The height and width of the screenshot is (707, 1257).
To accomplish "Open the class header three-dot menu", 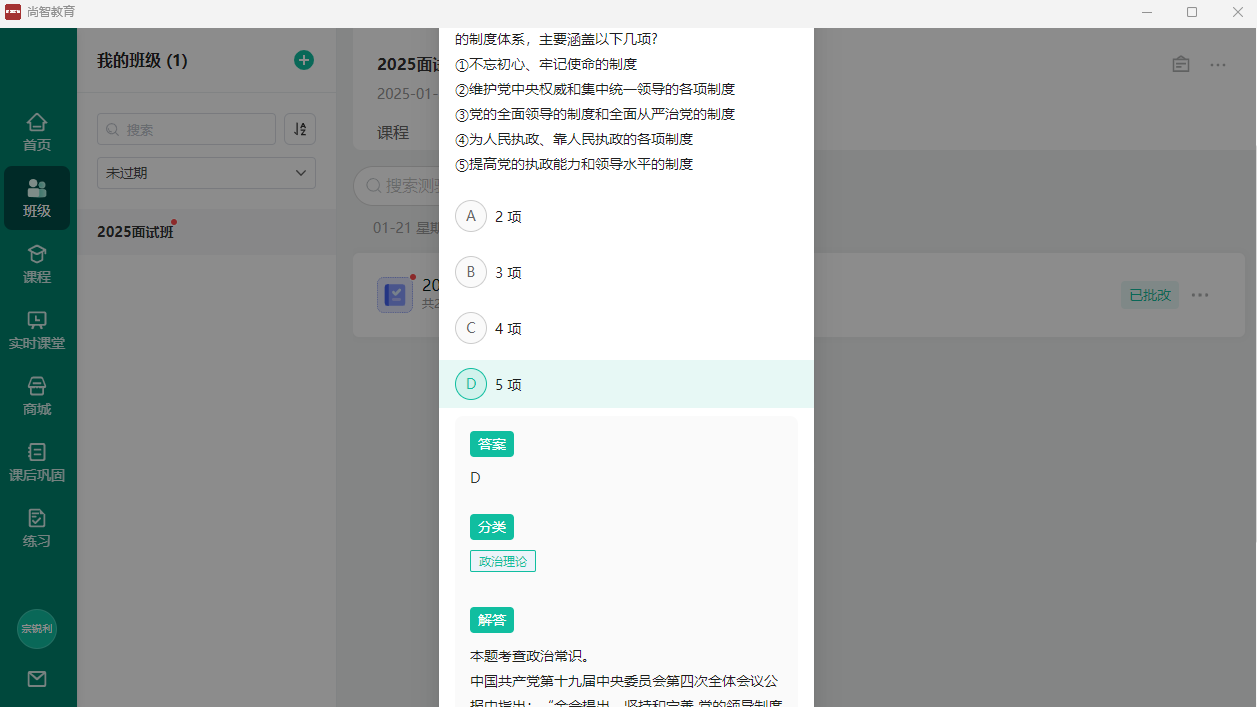I will point(1217,64).
